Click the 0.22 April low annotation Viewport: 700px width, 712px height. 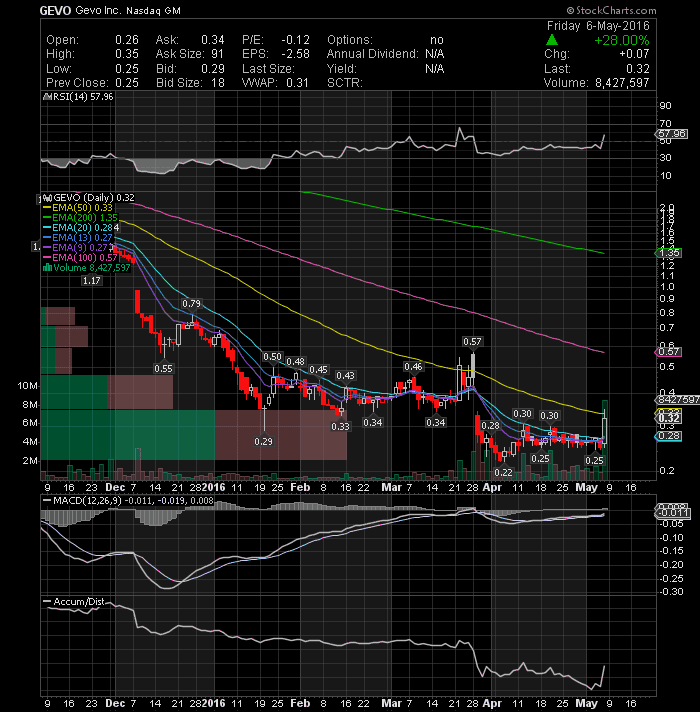point(503,472)
